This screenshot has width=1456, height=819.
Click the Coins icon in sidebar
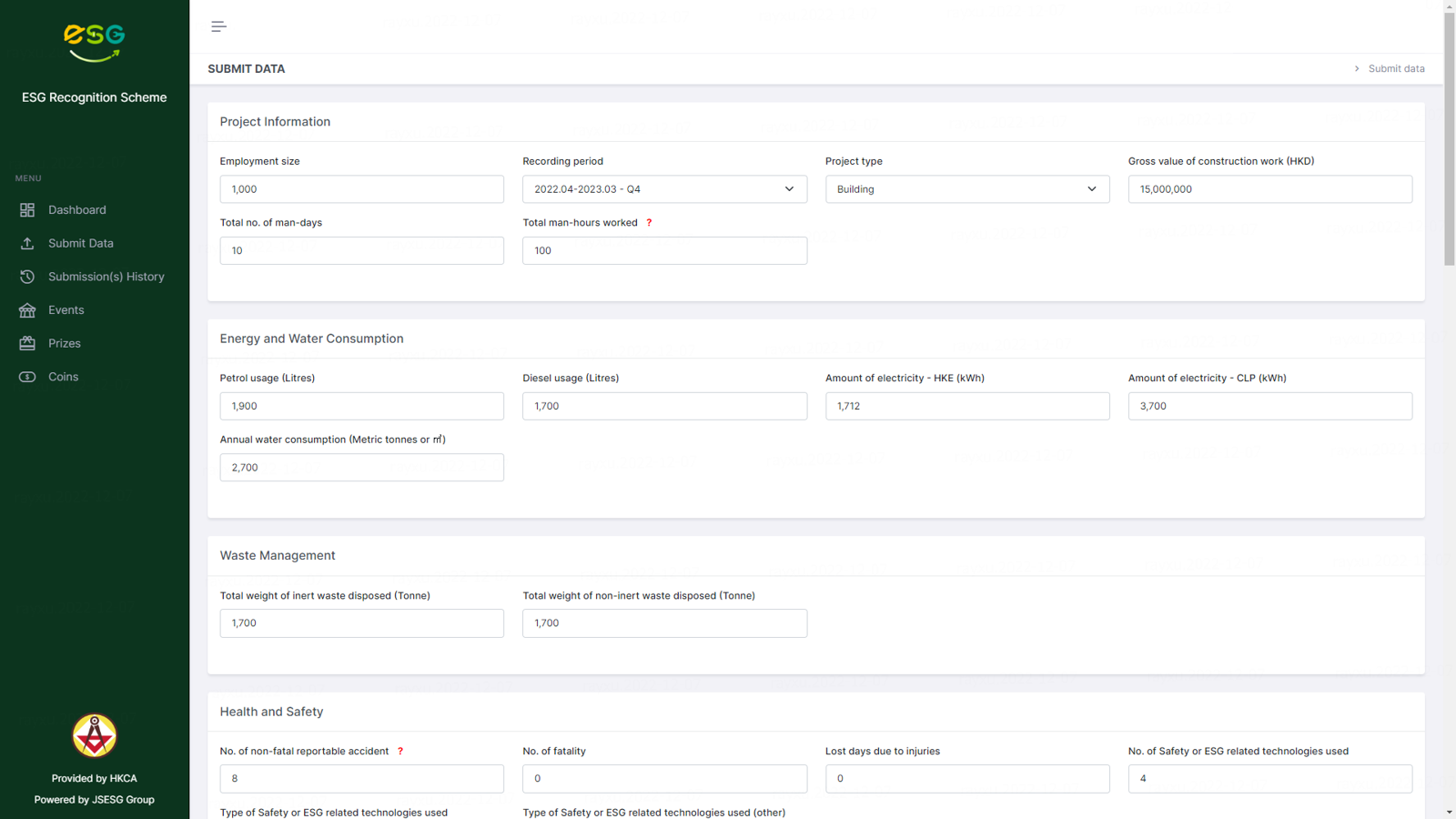tap(27, 377)
